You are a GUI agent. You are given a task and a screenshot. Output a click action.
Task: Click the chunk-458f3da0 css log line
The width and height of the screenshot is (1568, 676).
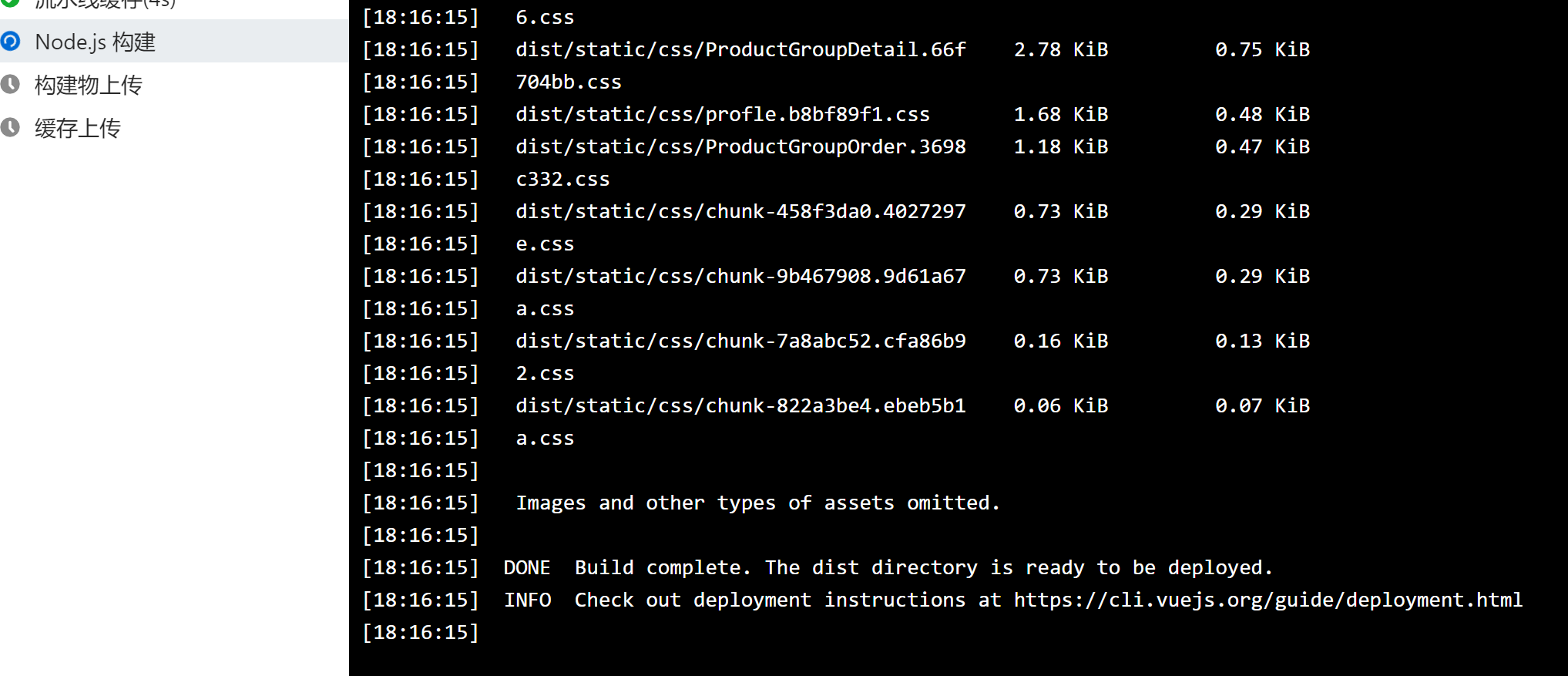[740, 211]
